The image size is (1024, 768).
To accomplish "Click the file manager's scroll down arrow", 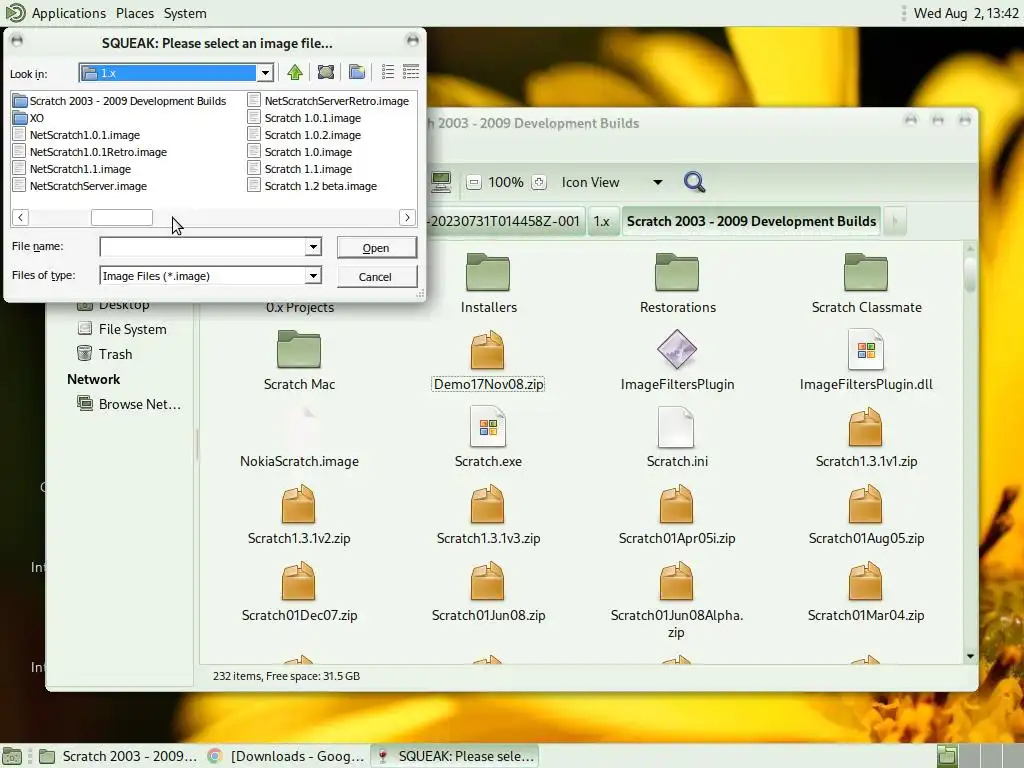I will (x=970, y=656).
